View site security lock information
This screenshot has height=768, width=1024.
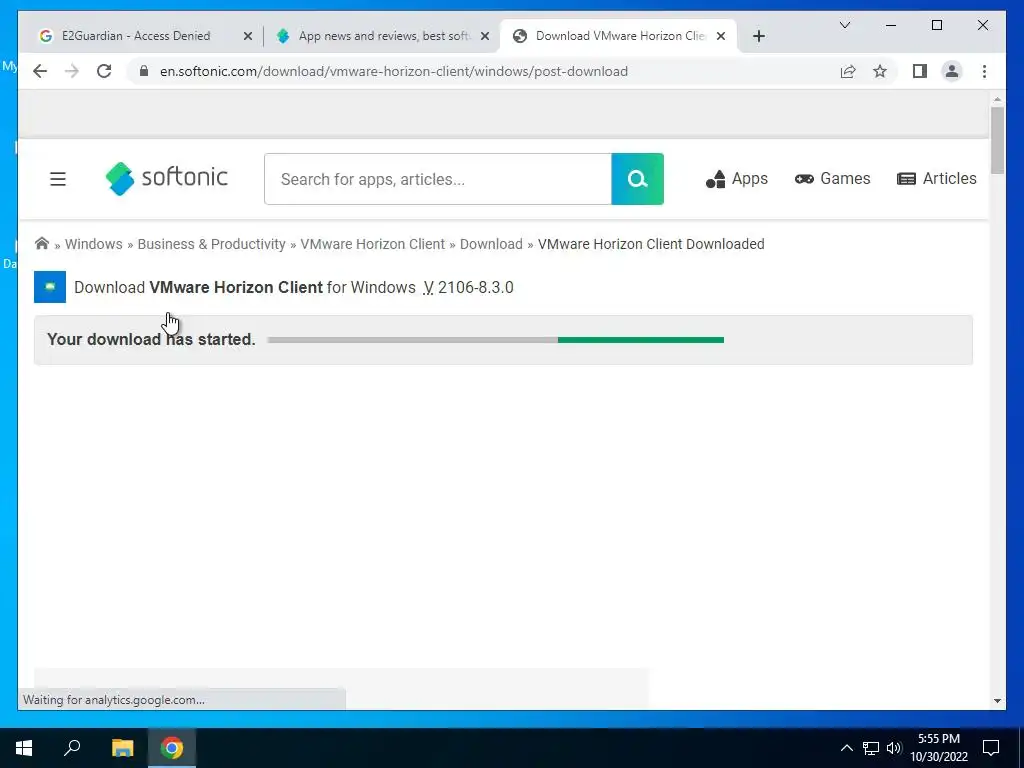click(x=144, y=71)
